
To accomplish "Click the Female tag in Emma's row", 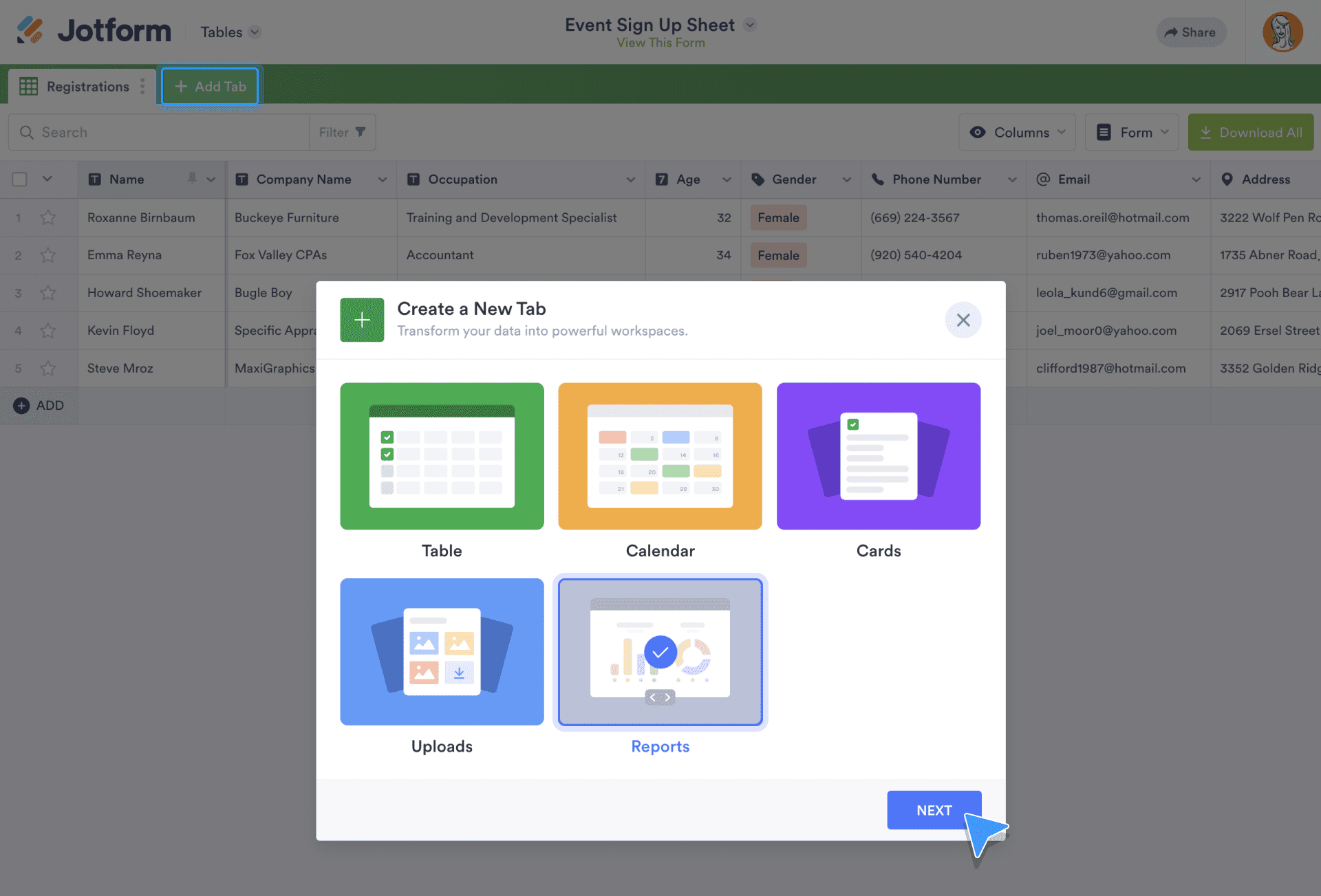I will click(x=778, y=255).
